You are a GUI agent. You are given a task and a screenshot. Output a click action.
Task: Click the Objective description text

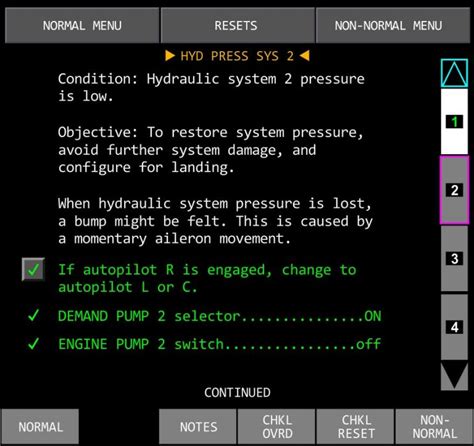point(210,150)
